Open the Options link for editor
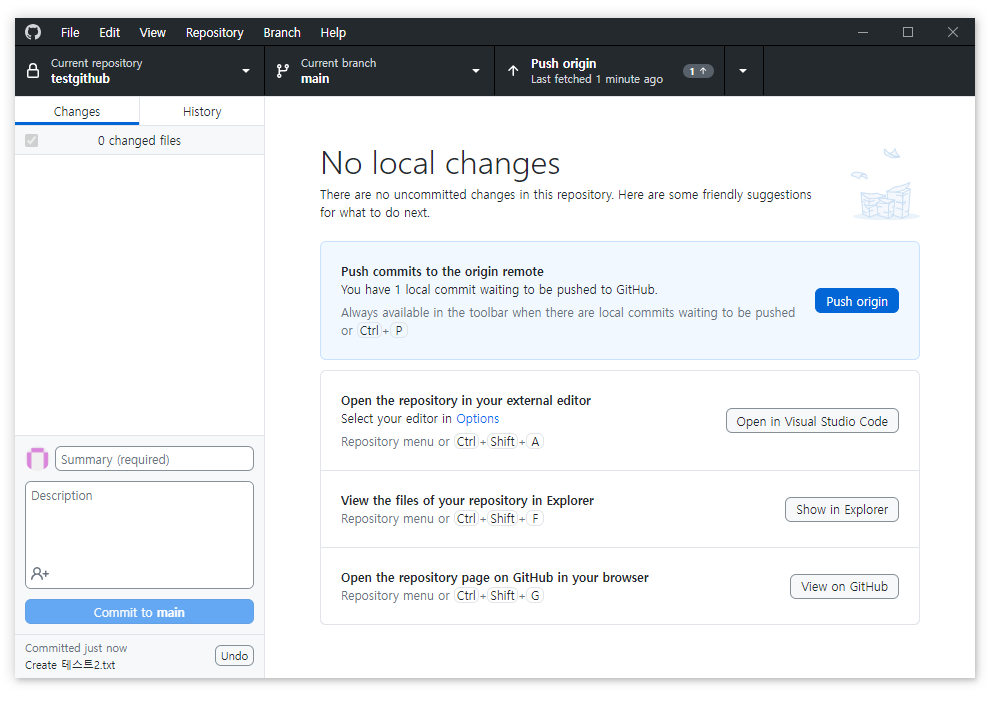 [x=478, y=418]
